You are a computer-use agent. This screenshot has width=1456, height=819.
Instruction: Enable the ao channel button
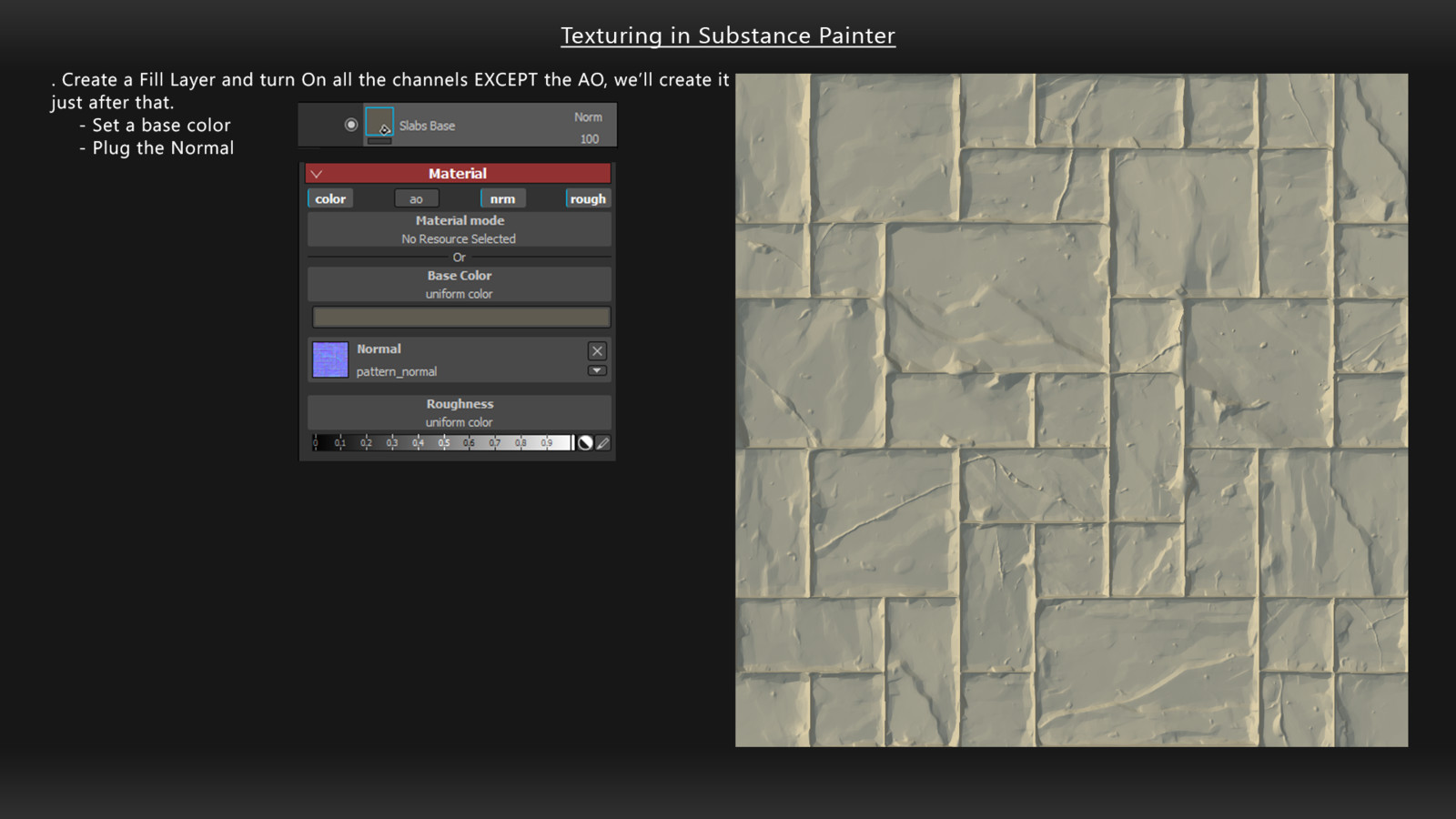[416, 198]
